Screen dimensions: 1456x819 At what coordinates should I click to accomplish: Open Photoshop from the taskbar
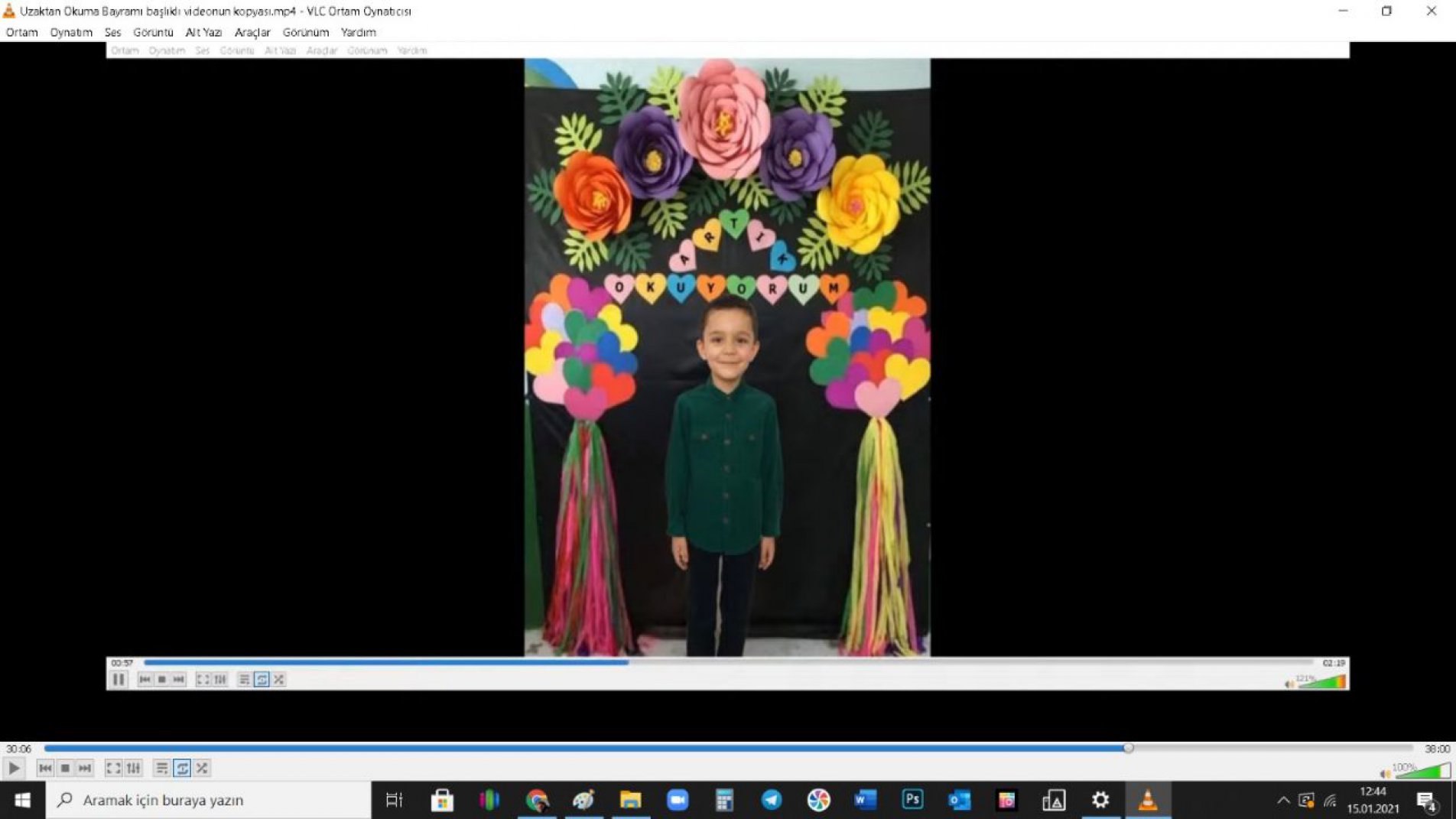(x=912, y=800)
